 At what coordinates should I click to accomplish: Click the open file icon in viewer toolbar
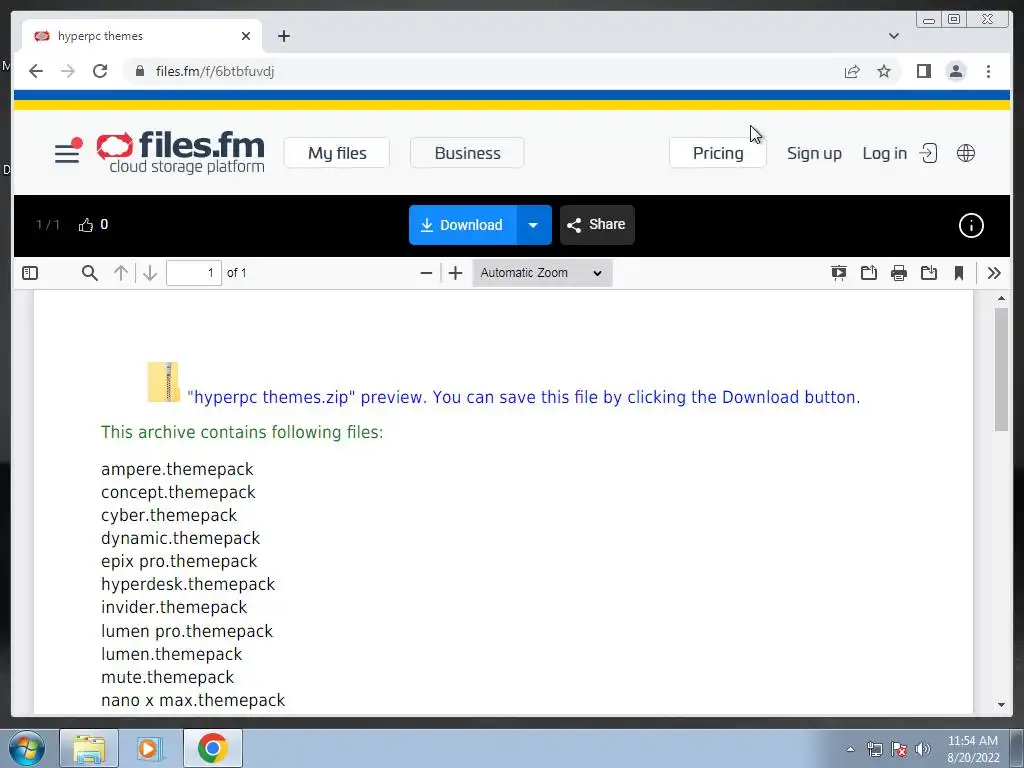click(869, 273)
